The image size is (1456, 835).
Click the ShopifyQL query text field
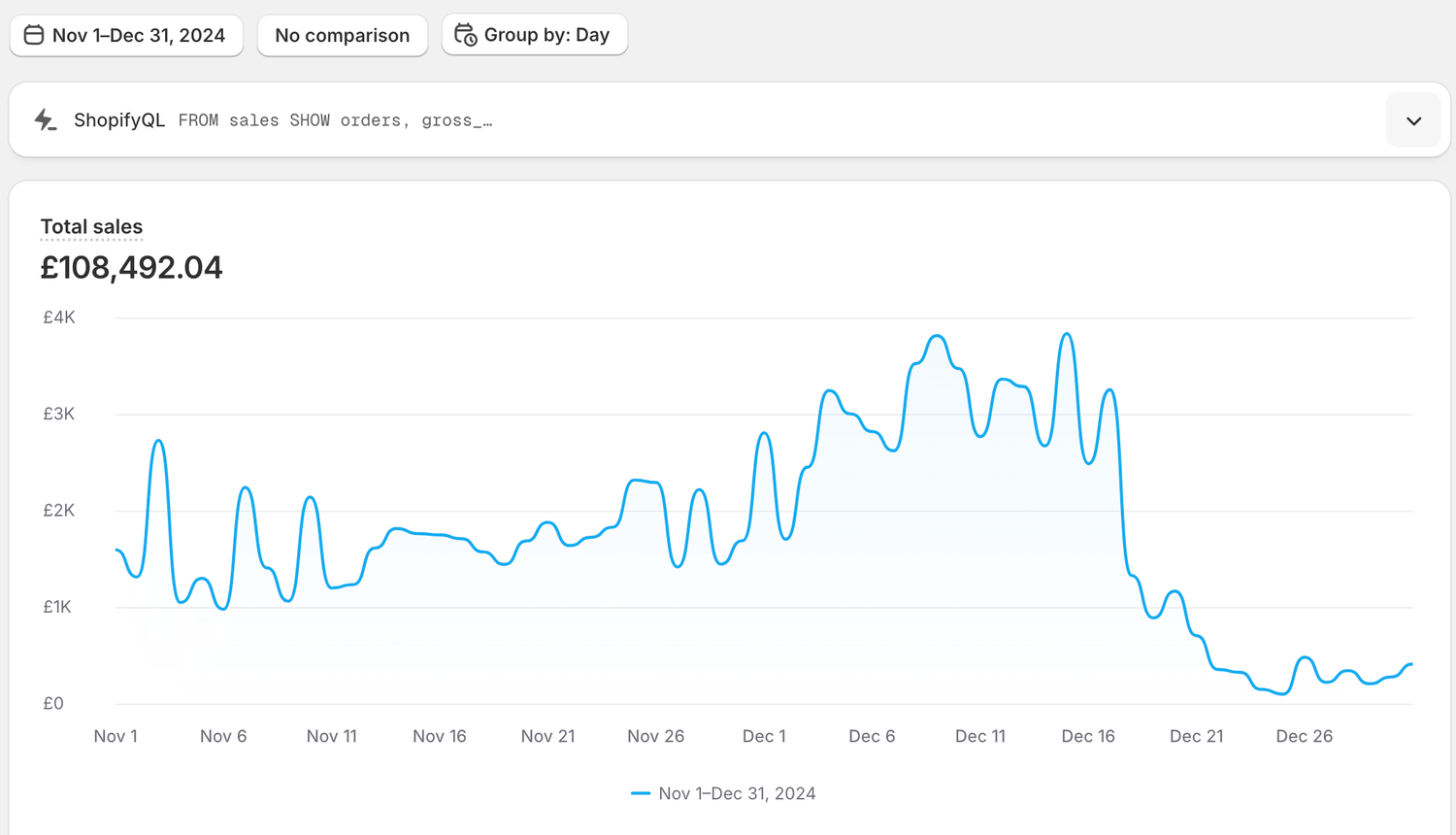tap(335, 120)
